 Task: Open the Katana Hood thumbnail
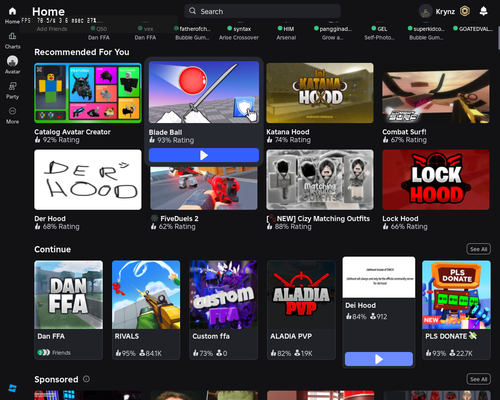click(x=320, y=93)
